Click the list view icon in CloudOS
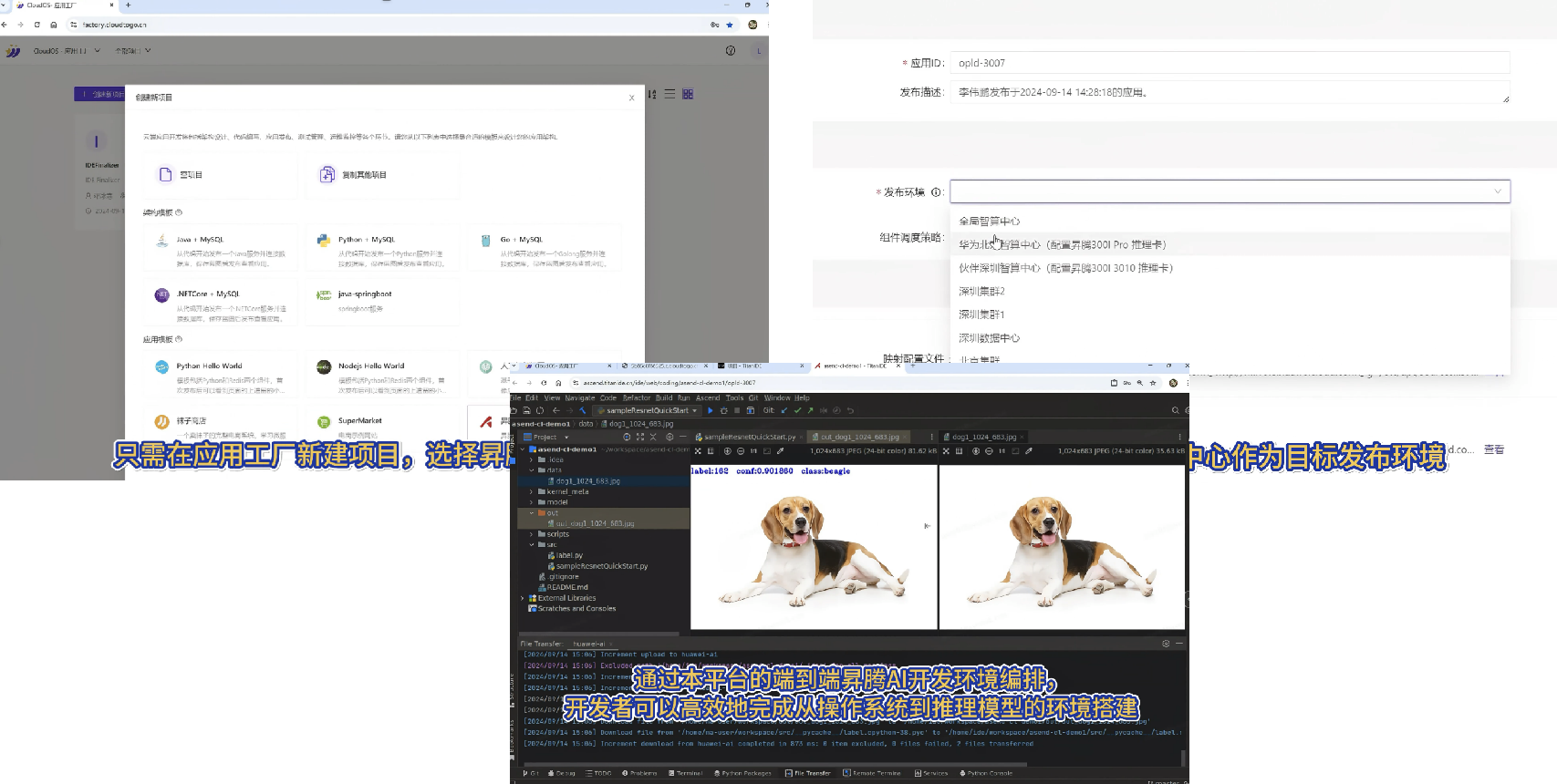Viewport: 1557px width, 784px height. point(670,94)
